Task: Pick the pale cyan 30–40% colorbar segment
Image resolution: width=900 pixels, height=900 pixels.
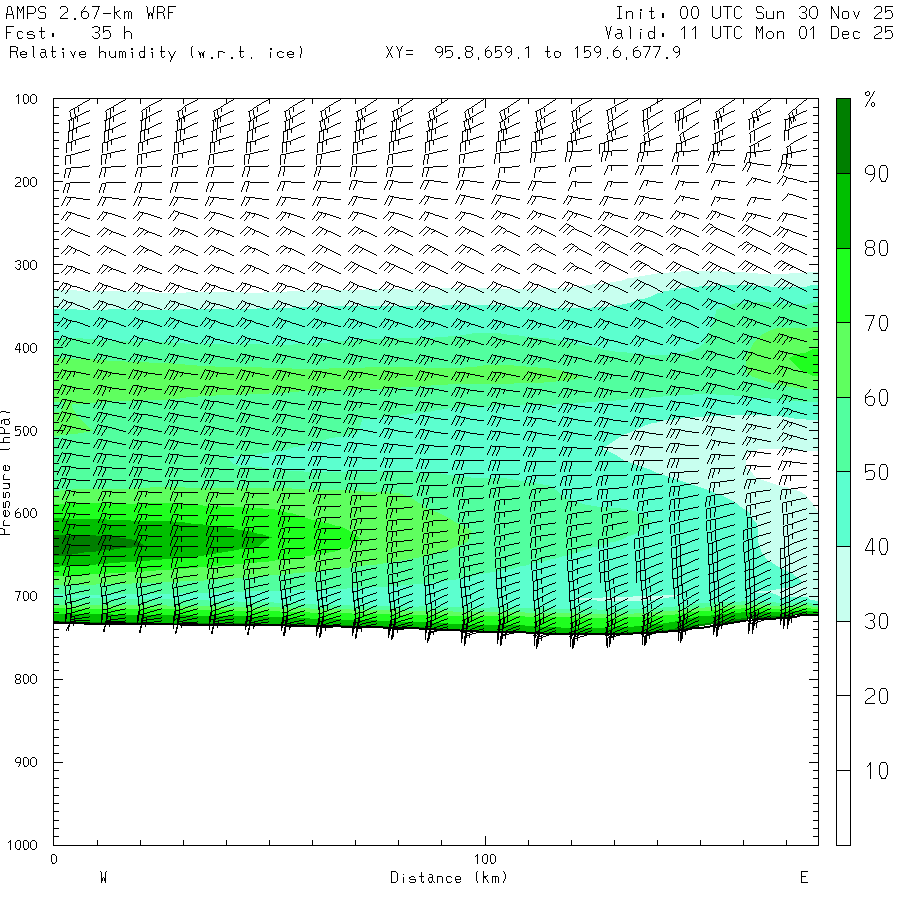Action: point(843,584)
